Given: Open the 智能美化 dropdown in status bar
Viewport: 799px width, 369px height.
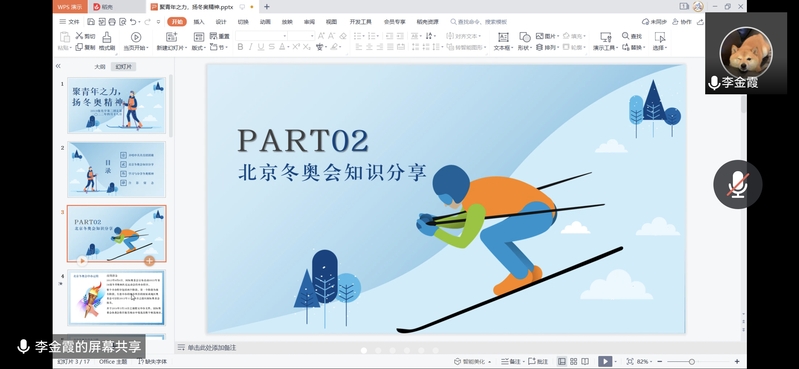Looking at the screenshot, I should click(472, 361).
